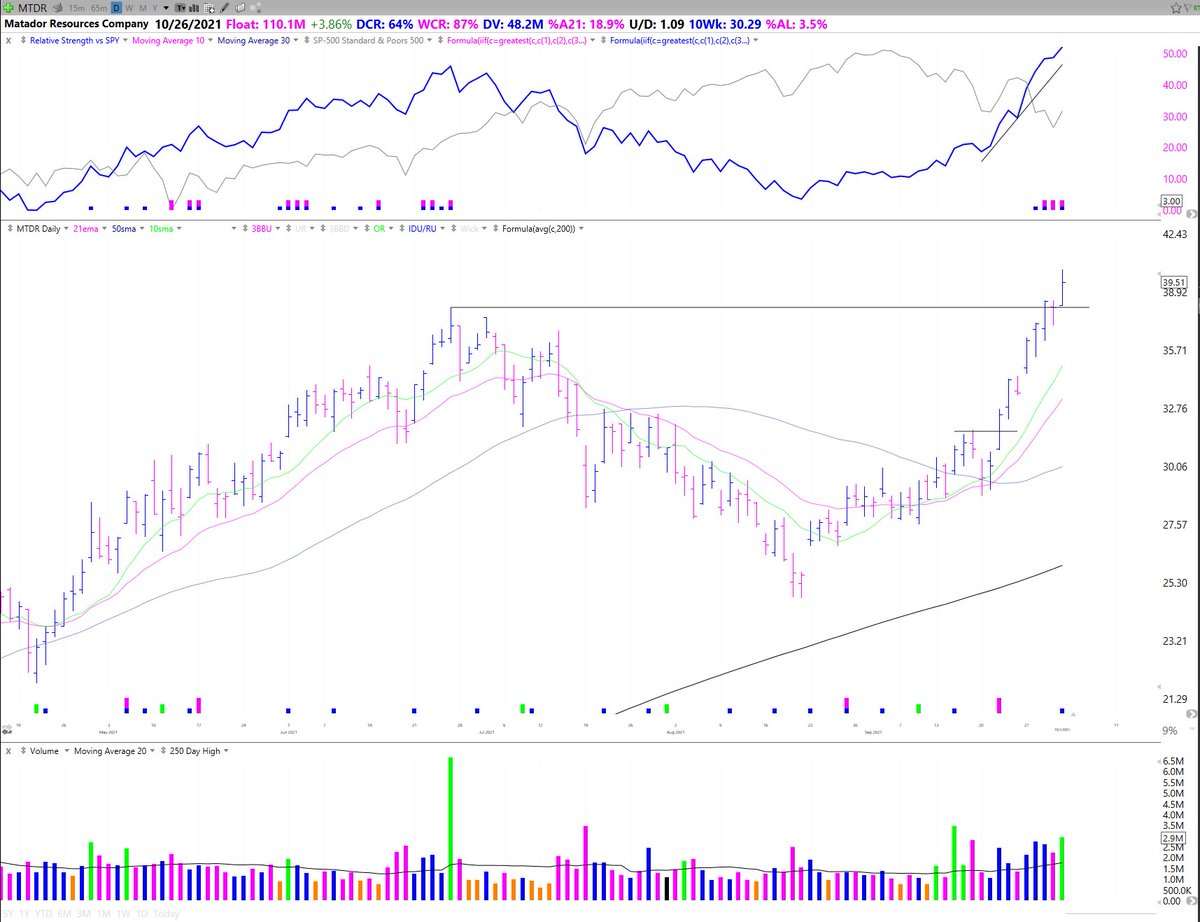The image size is (1200, 922).
Task: Zoom chart to 6M range
Action: pos(65,914)
